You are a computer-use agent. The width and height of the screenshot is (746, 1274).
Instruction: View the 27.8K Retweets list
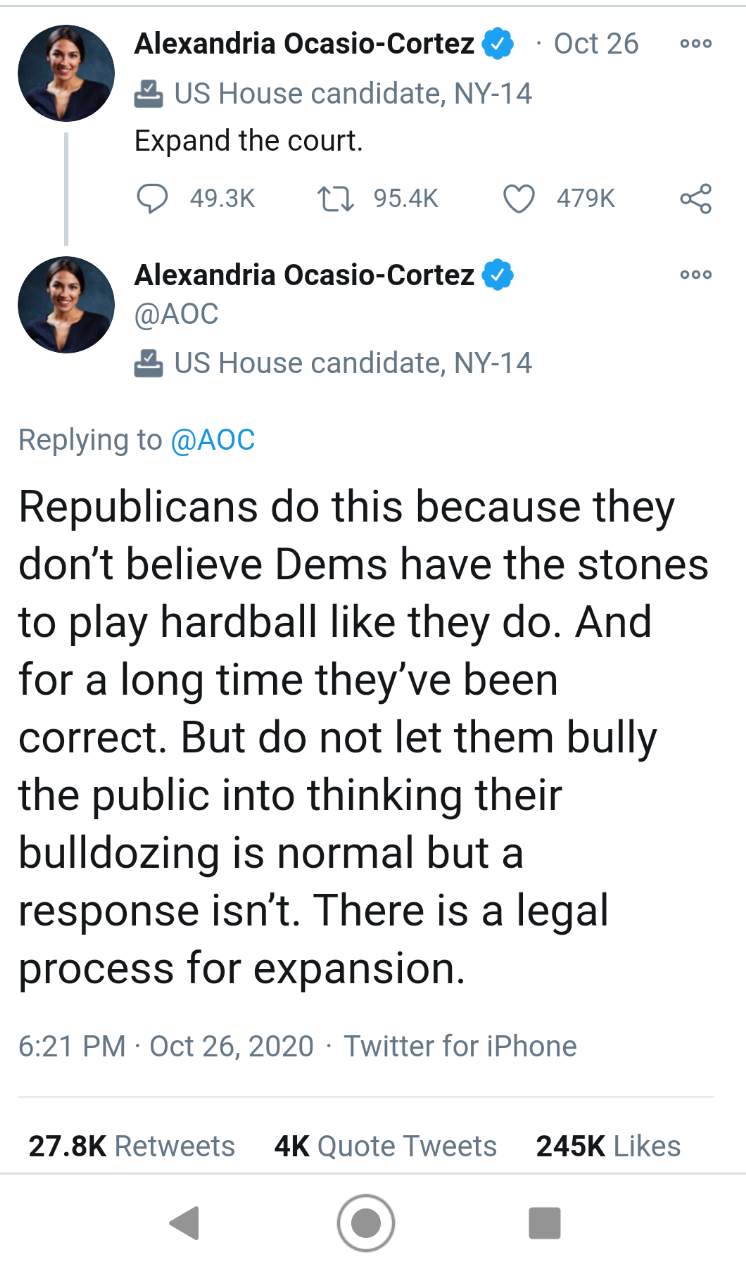click(131, 1146)
